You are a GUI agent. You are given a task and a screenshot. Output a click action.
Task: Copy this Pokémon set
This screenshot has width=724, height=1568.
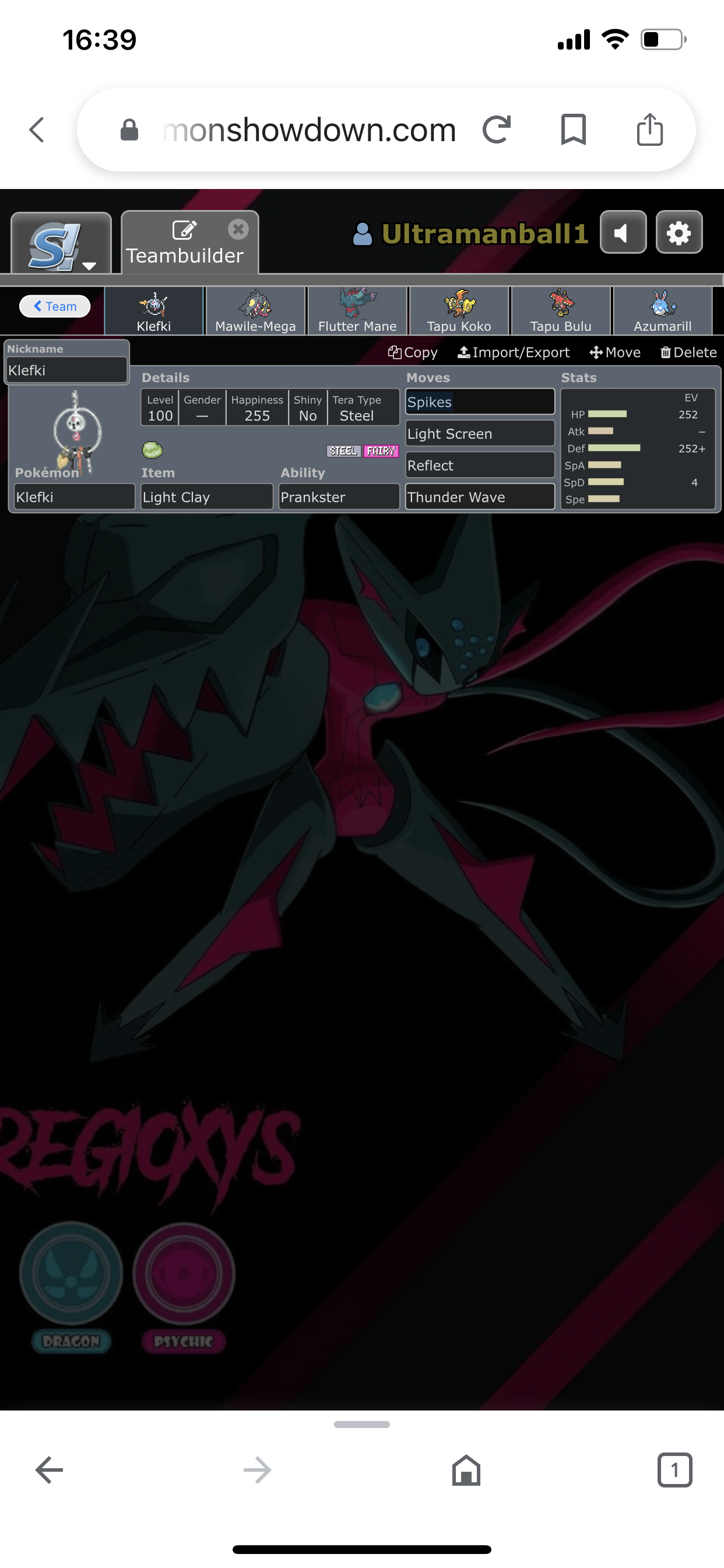413,352
